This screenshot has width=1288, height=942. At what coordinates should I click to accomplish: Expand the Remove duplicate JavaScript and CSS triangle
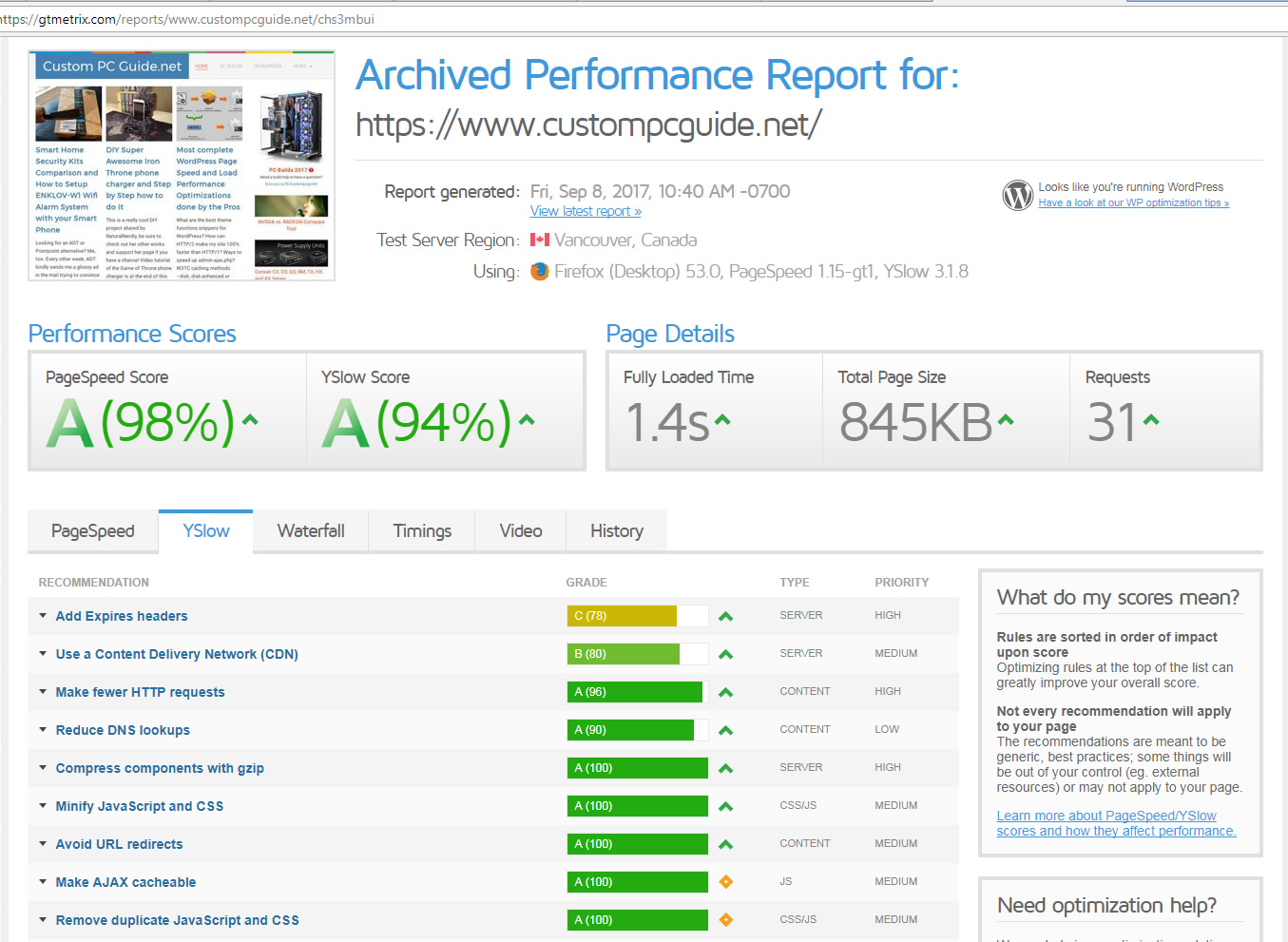tap(43, 920)
